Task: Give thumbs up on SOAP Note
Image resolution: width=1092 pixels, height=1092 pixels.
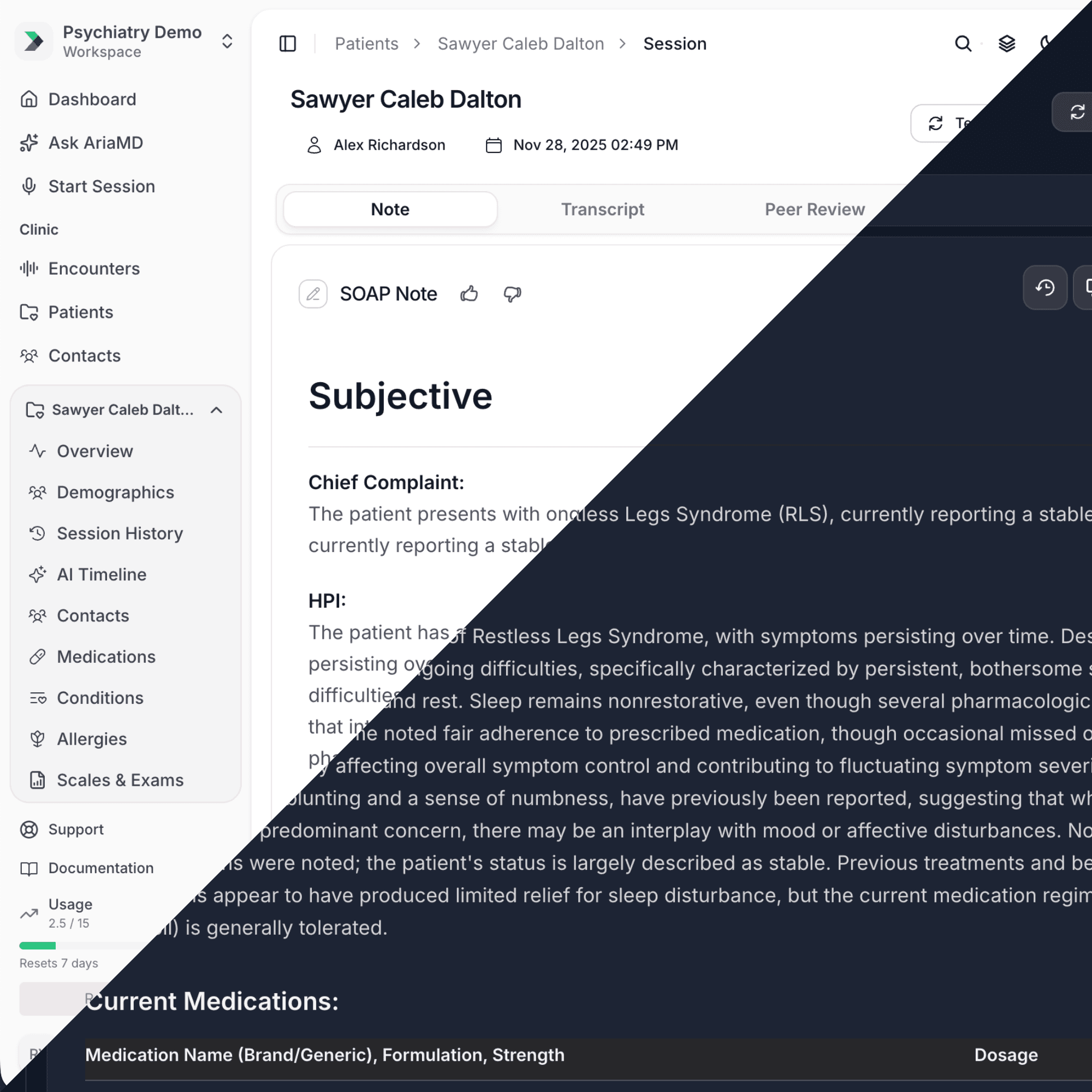Action: point(468,294)
